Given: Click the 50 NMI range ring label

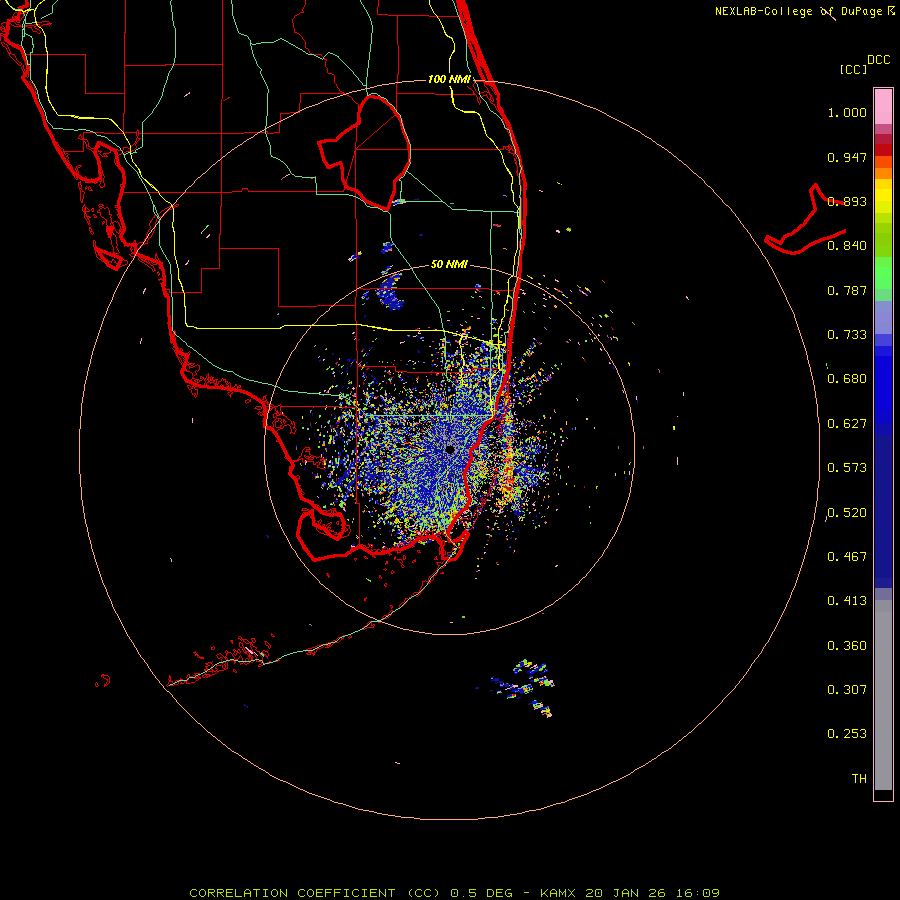Looking at the screenshot, I should (449, 264).
